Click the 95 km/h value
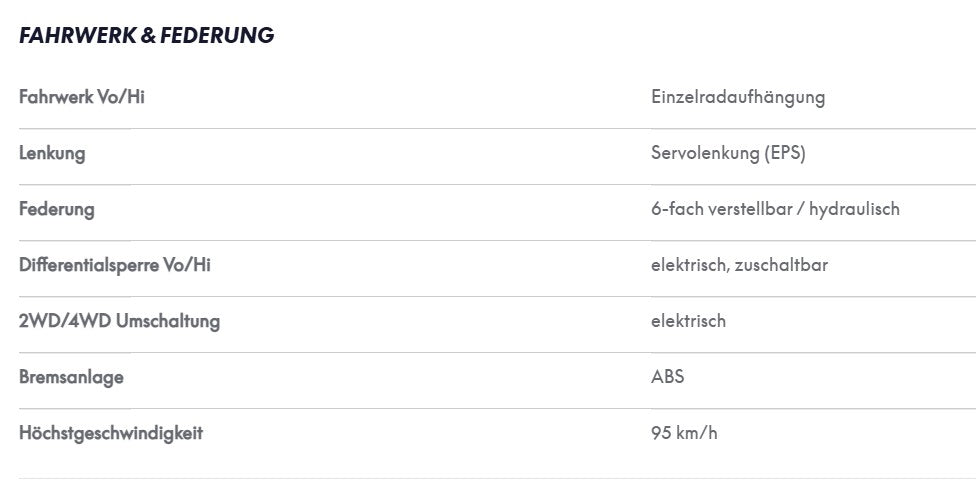This screenshot has height=498, width=976. click(684, 433)
